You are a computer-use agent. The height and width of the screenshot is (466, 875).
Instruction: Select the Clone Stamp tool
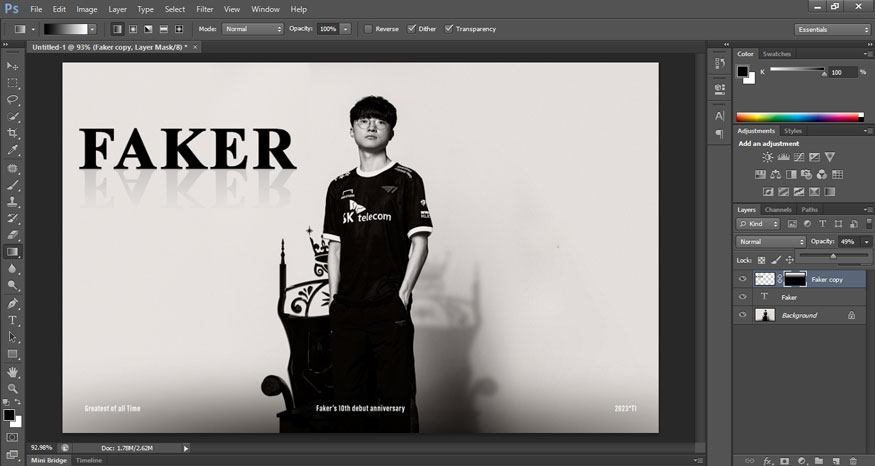click(12, 201)
